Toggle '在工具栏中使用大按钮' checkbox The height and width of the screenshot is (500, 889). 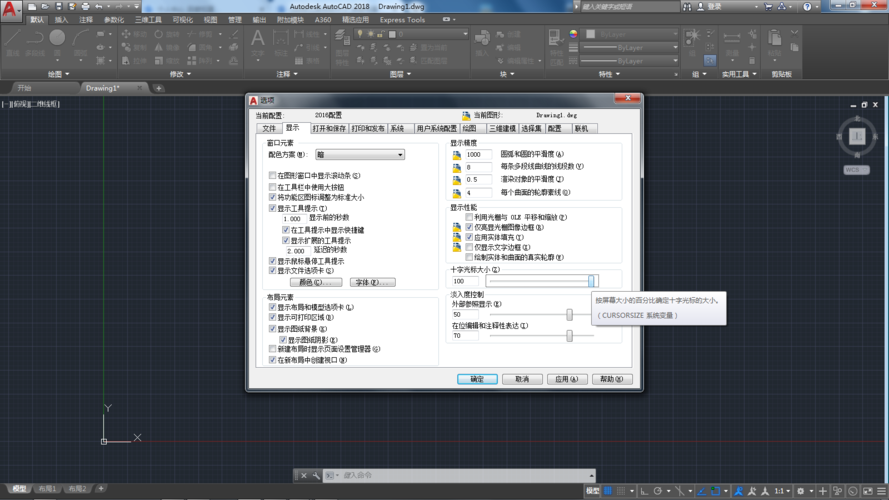273,187
